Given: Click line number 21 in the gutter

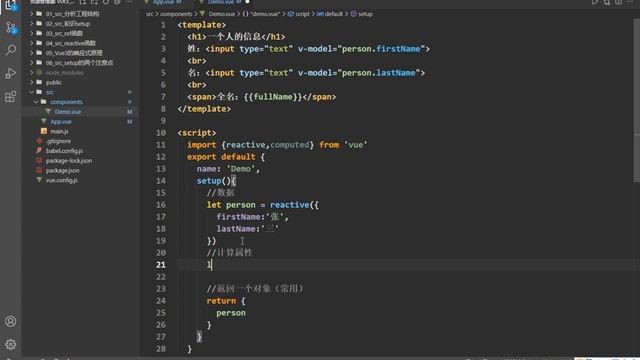Looking at the screenshot, I should click(x=161, y=265).
